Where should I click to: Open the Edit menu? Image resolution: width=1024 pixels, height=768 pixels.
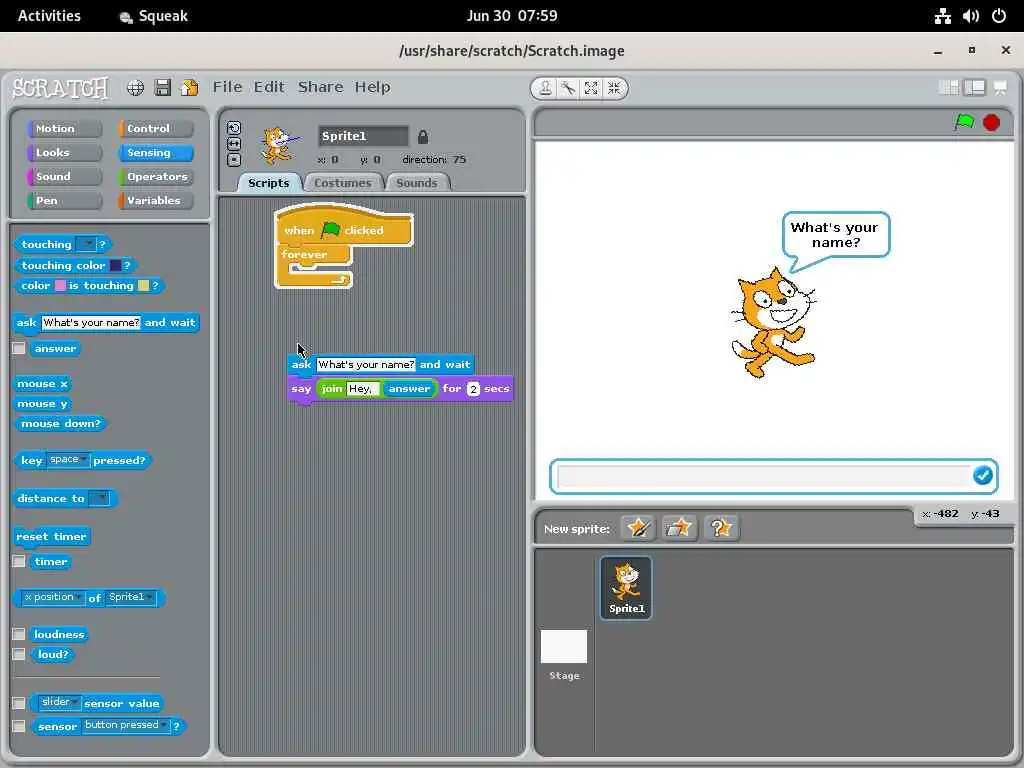click(x=269, y=87)
